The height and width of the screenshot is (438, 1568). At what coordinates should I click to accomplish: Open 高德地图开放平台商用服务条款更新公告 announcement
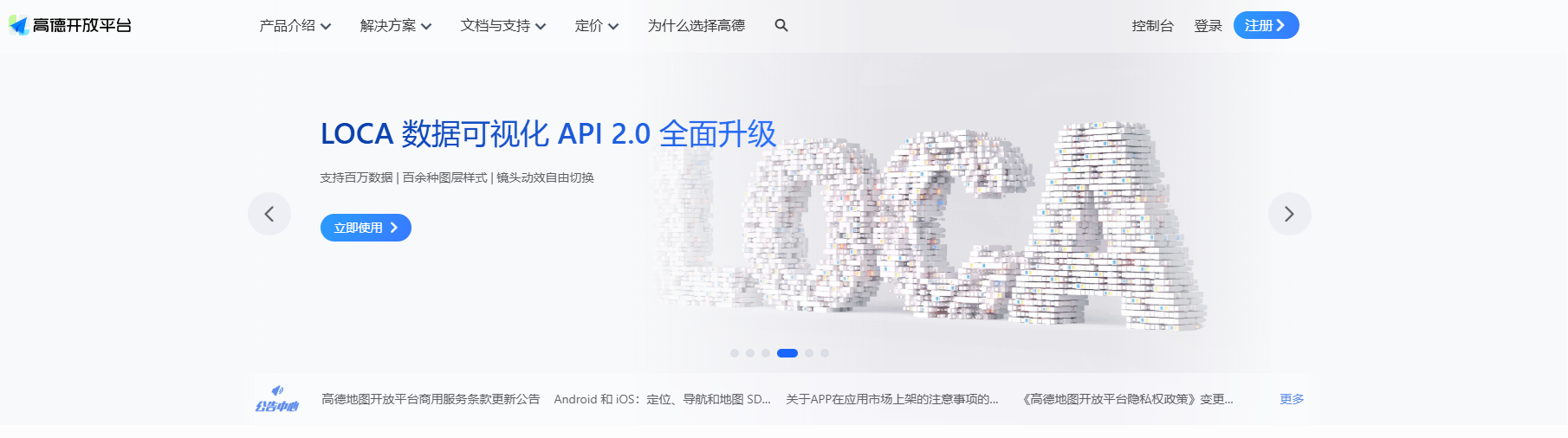pos(431,399)
